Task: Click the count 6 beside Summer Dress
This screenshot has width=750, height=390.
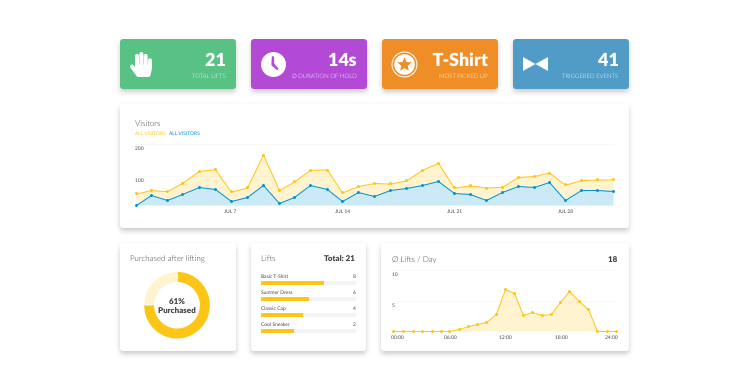Action: pos(354,292)
